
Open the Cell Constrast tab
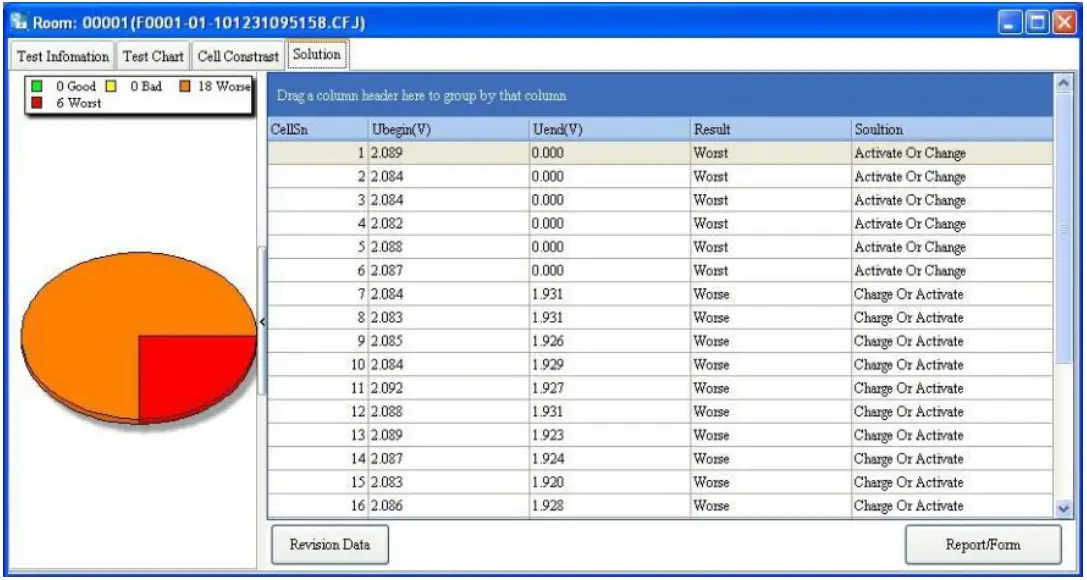(238, 56)
